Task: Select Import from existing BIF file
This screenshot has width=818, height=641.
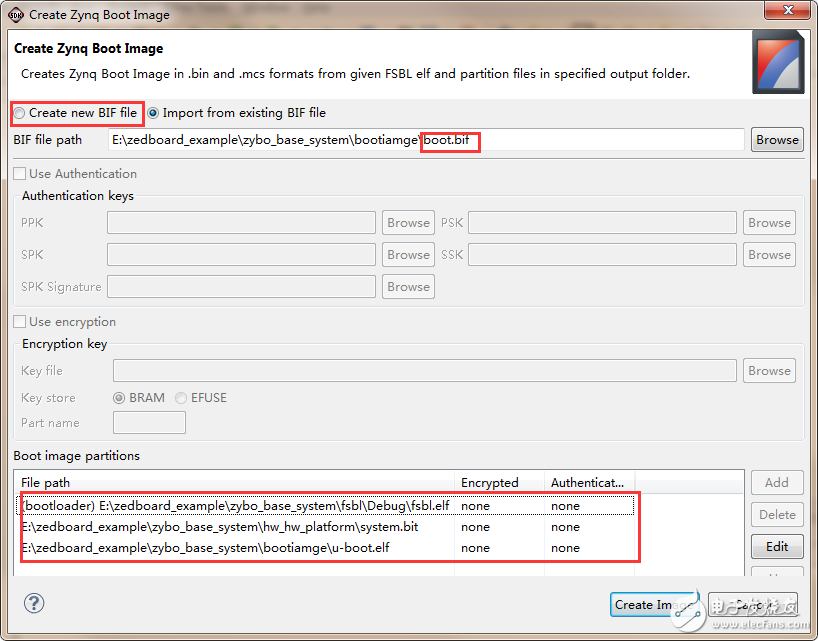Action: point(154,113)
